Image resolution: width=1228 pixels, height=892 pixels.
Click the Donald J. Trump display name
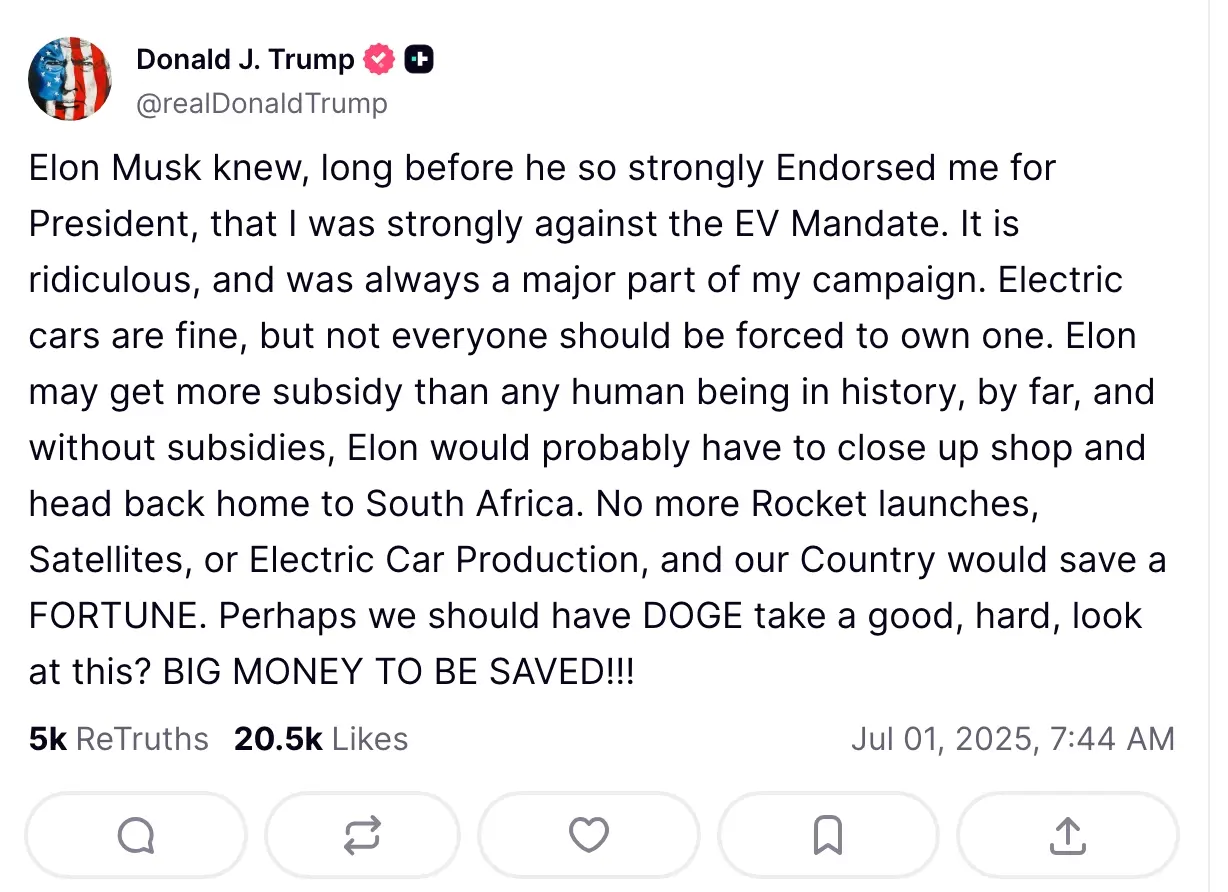tap(245, 58)
